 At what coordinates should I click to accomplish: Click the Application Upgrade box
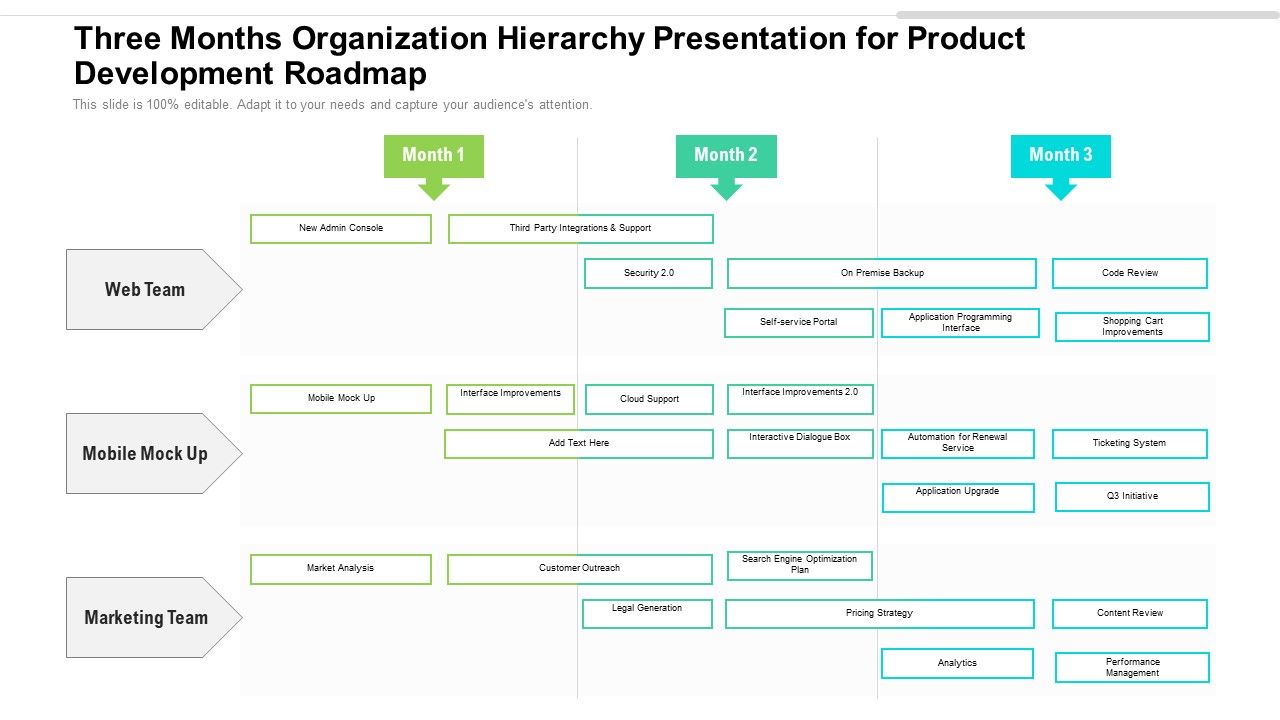tap(958, 498)
